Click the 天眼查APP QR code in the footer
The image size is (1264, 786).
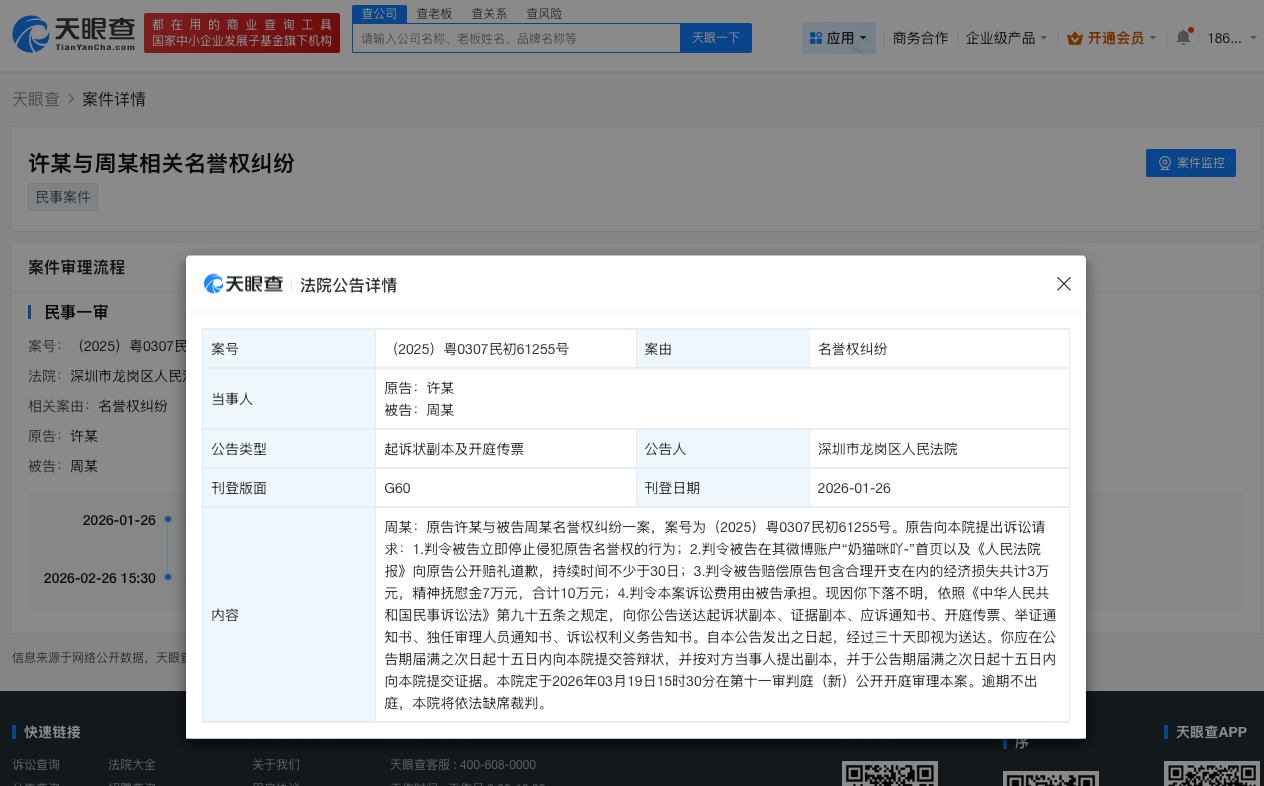click(1212, 775)
